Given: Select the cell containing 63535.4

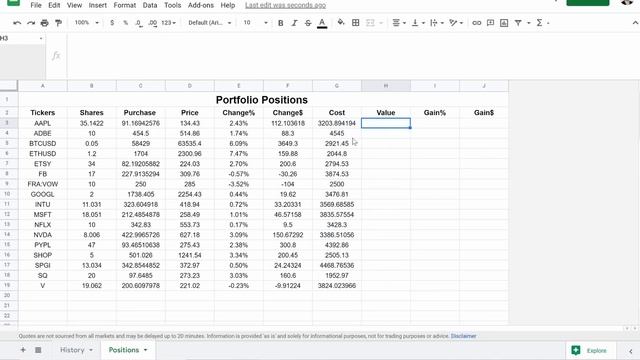Looking at the screenshot, I should [x=189, y=144].
